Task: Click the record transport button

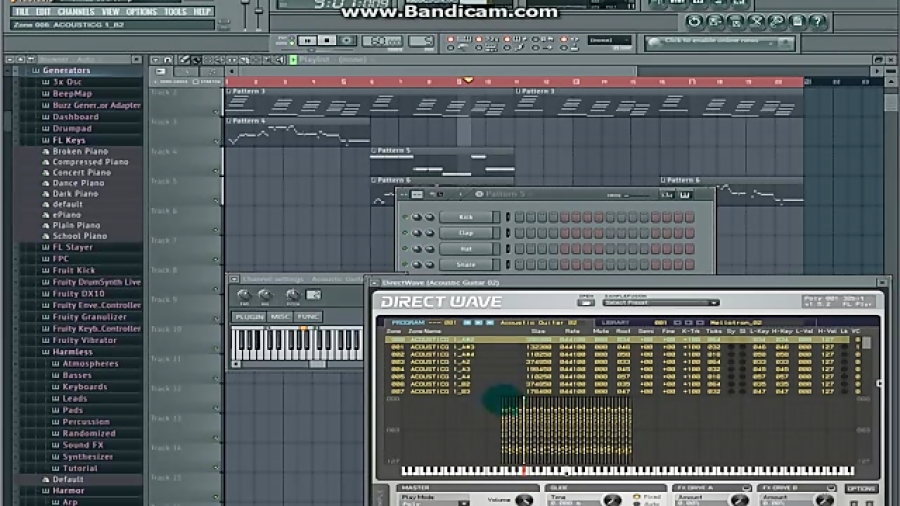Action: (346, 41)
